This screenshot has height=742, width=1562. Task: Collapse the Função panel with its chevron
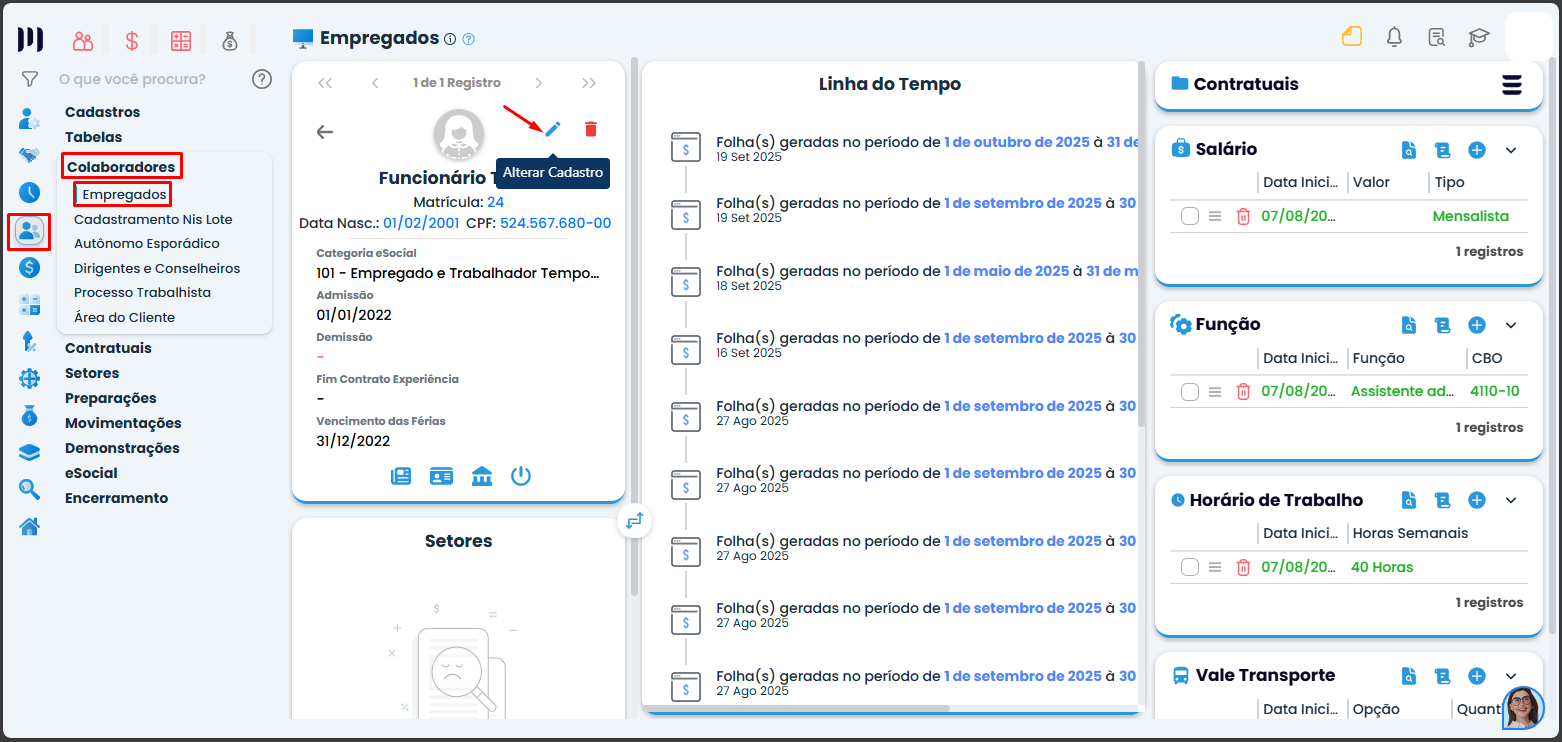click(1511, 325)
